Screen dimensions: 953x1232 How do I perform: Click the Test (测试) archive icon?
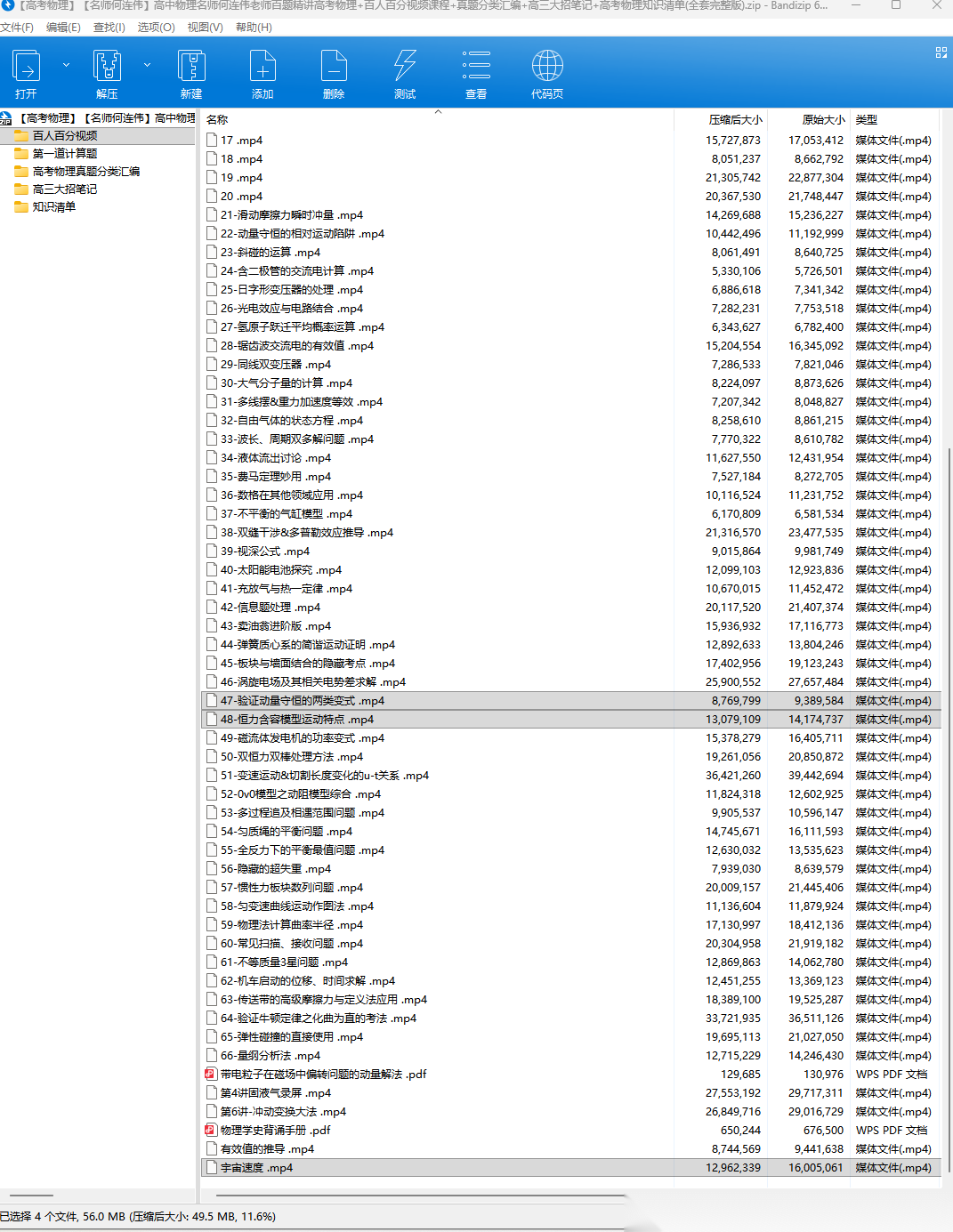coord(405,68)
